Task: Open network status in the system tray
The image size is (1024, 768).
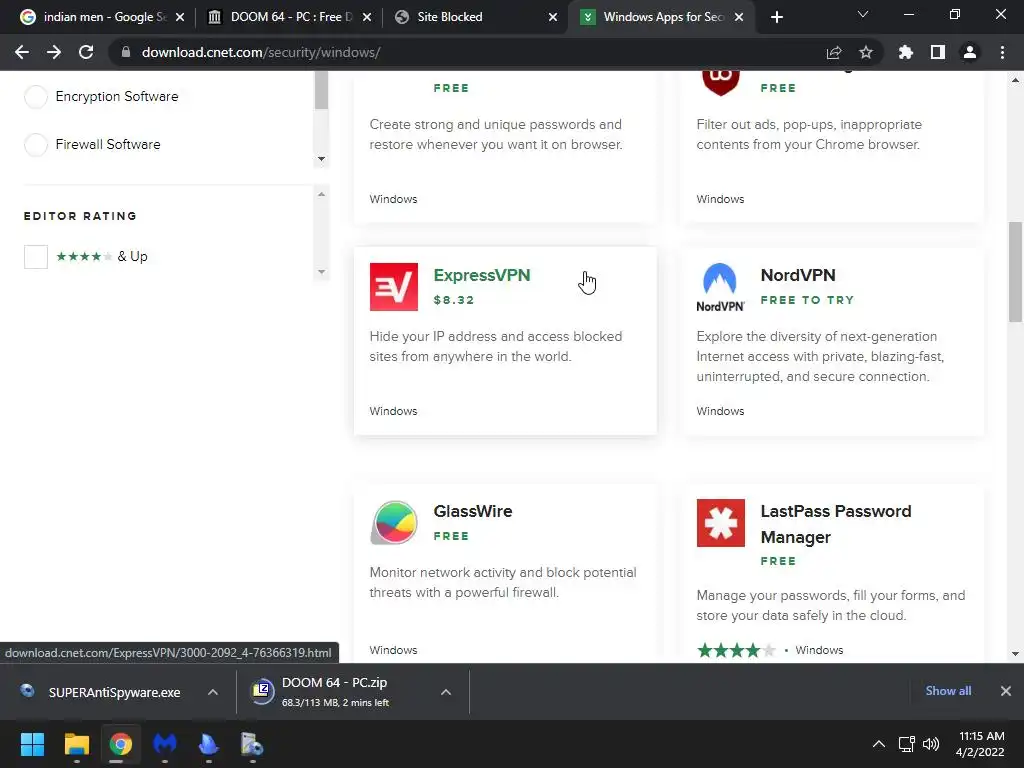Action: click(x=906, y=744)
